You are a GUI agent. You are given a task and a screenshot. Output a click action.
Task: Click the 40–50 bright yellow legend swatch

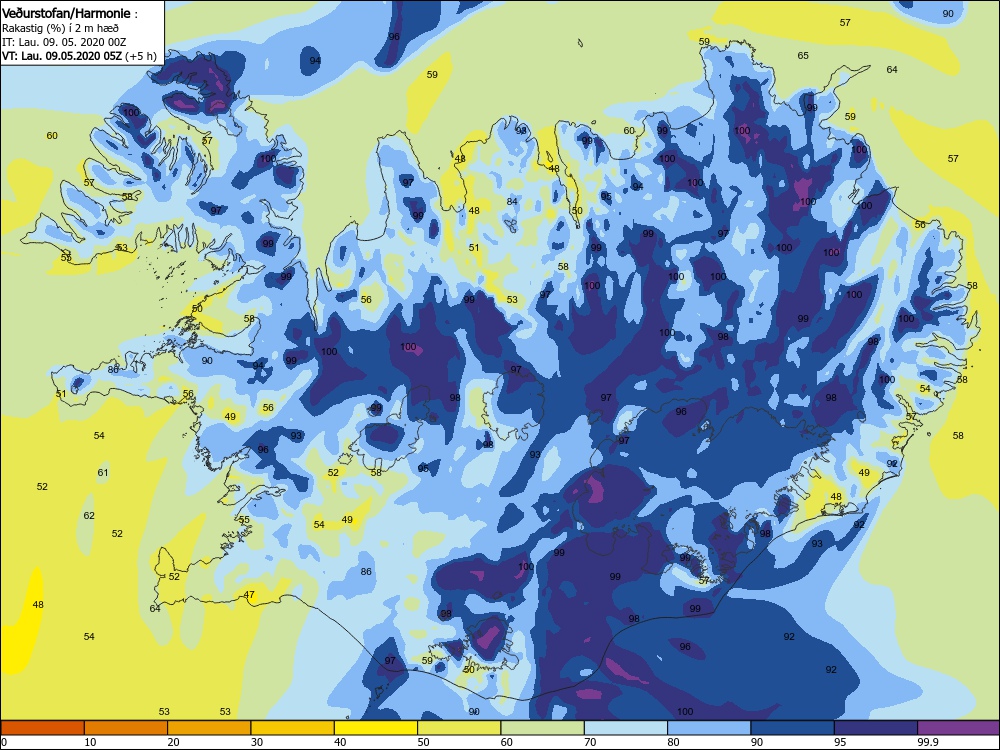tap(376, 728)
